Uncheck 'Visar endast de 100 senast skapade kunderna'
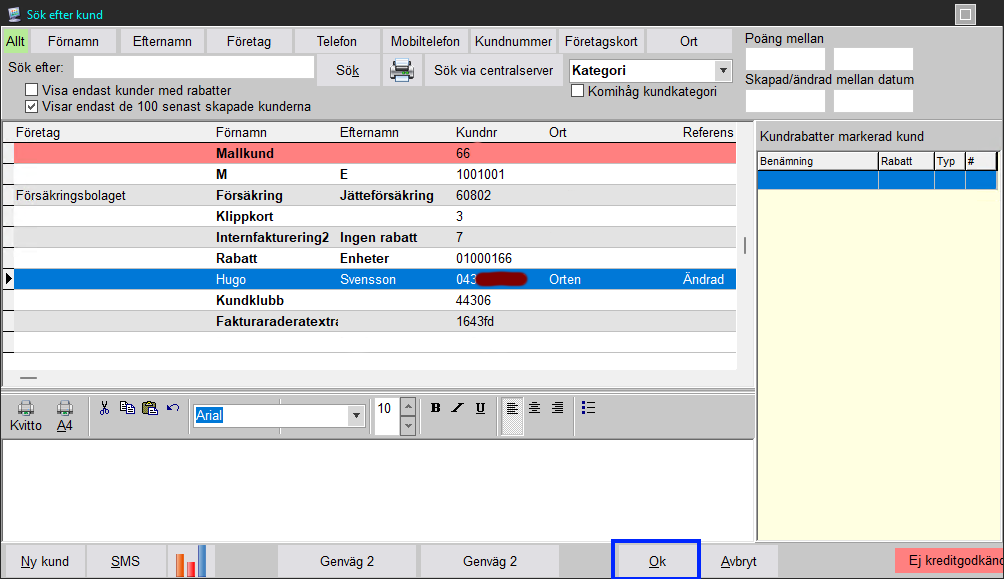 coord(32,106)
